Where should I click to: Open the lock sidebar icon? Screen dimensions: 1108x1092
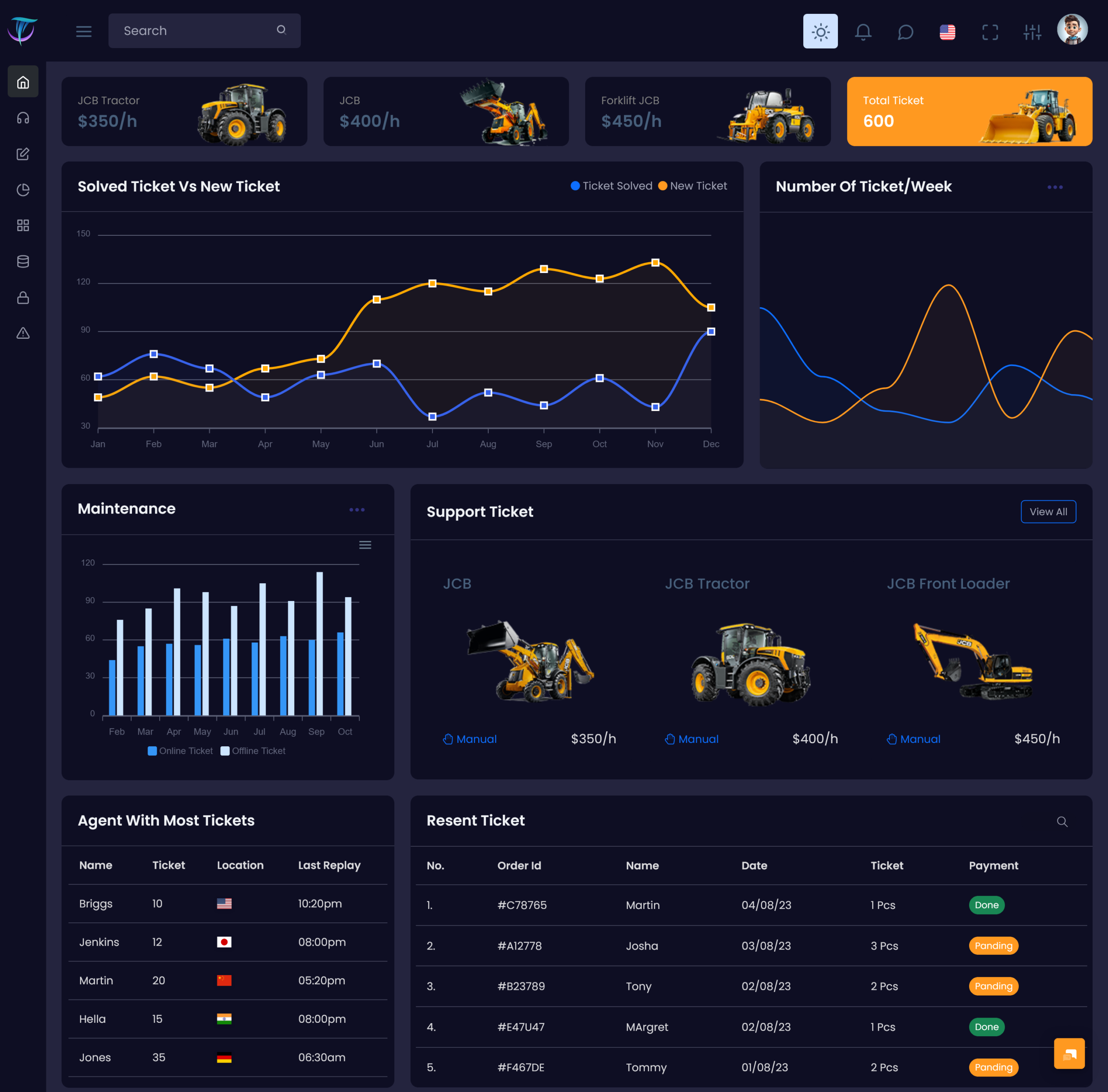tap(23, 298)
